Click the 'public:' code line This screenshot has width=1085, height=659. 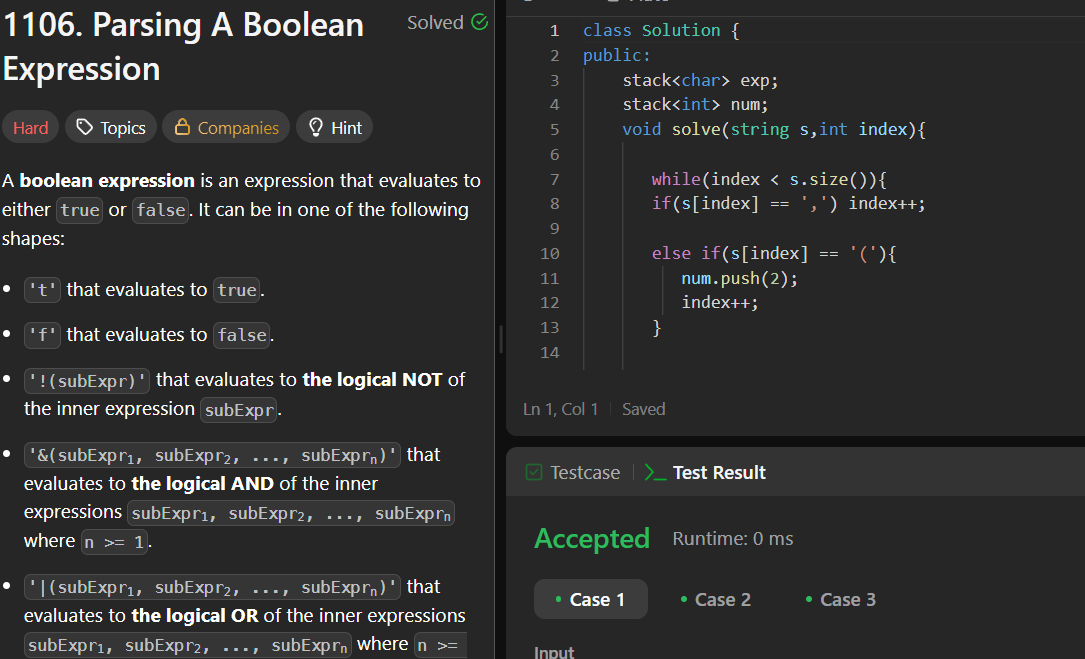pos(617,55)
